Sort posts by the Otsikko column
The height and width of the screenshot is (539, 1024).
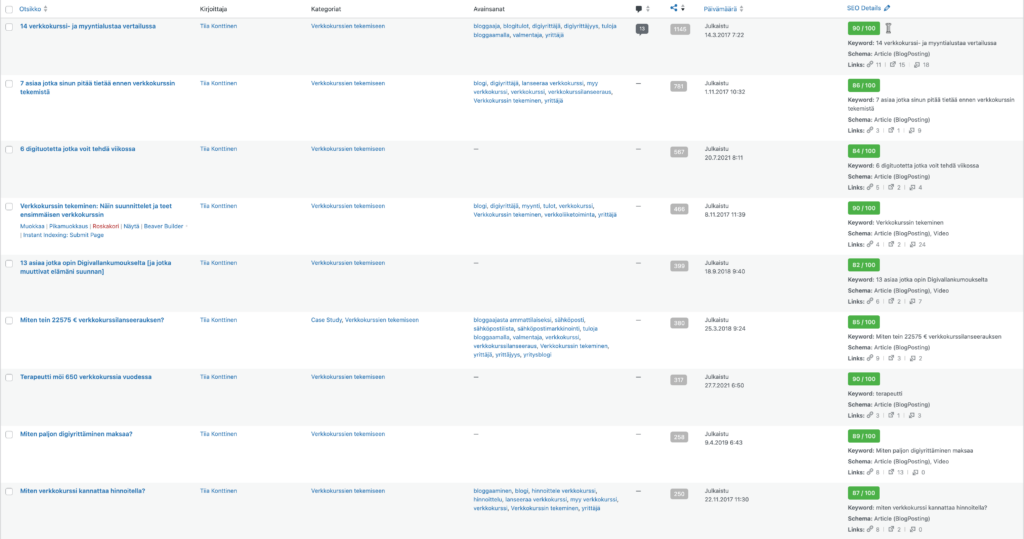[x=29, y=8]
